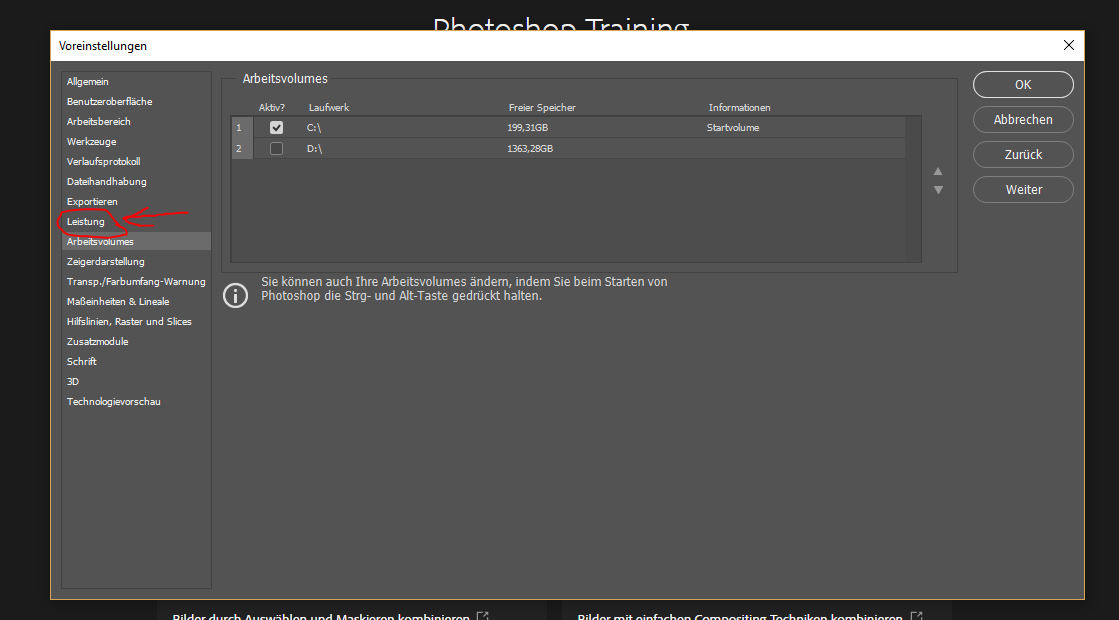Click the 199,31GB free space value

tap(527, 128)
